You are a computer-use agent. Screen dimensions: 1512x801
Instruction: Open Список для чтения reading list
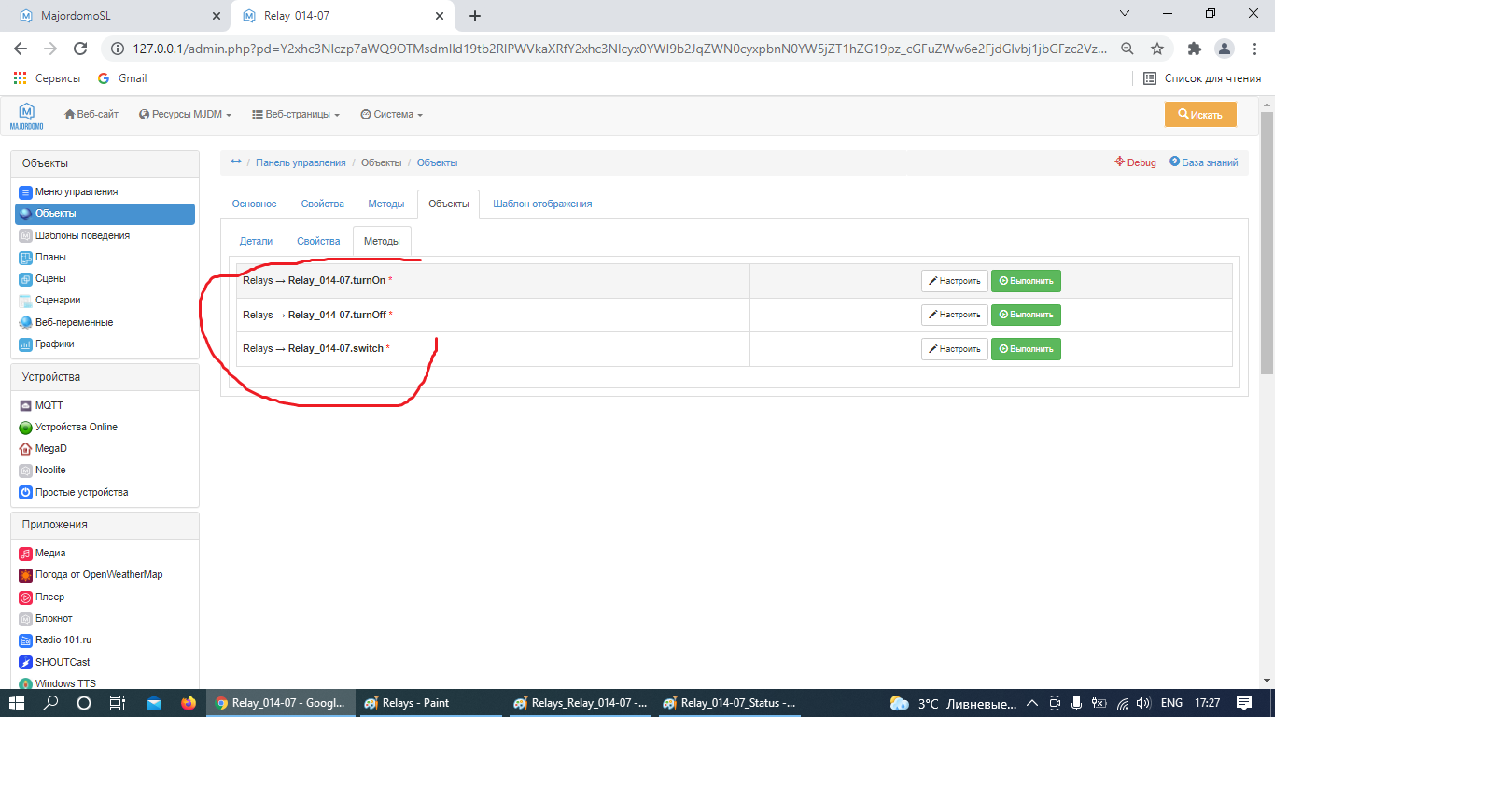pyautogui.click(x=1202, y=78)
